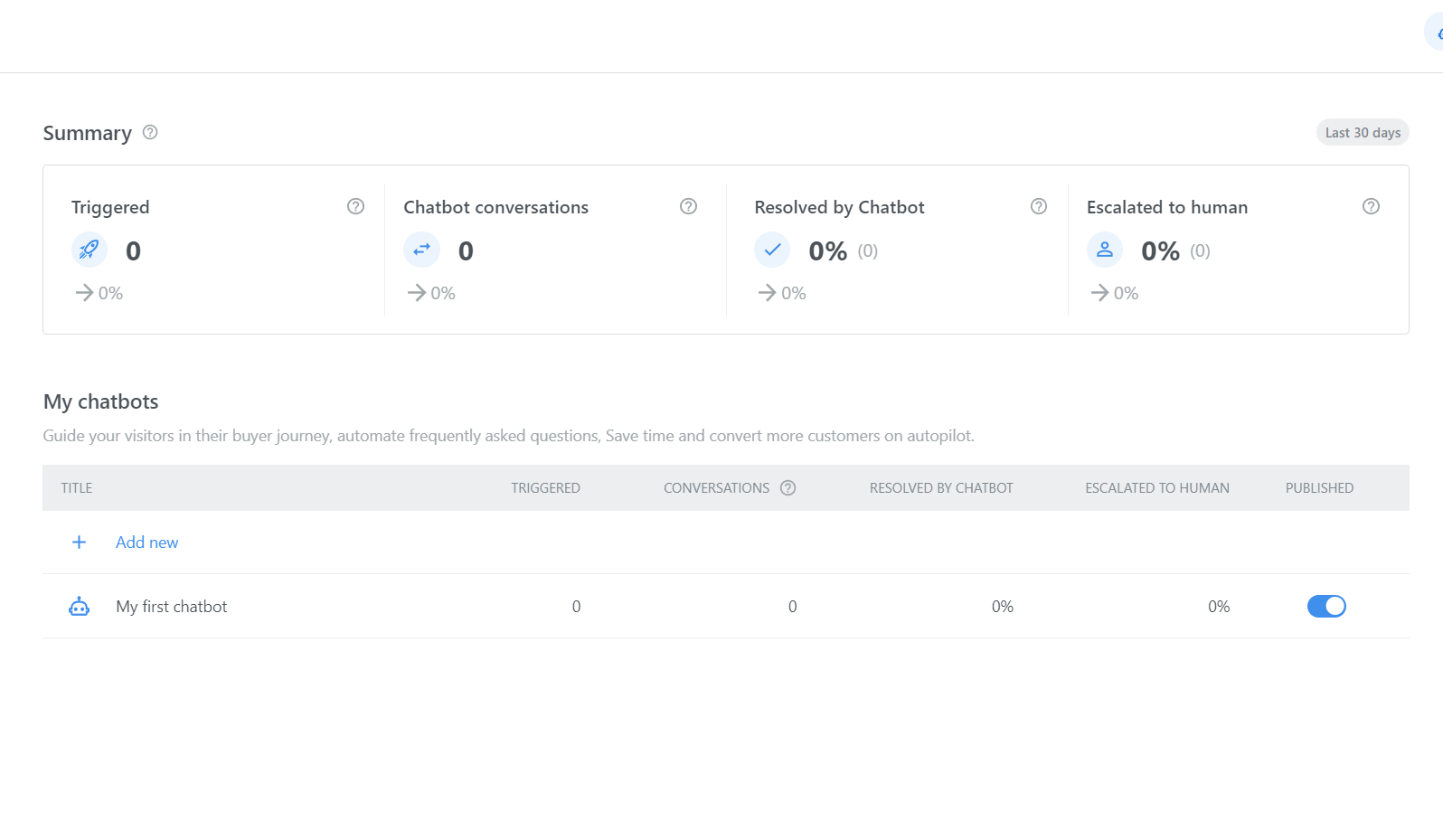1443x840 pixels.
Task: Click the help icon beside CONVERSATIONS column
Action: [x=788, y=488]
